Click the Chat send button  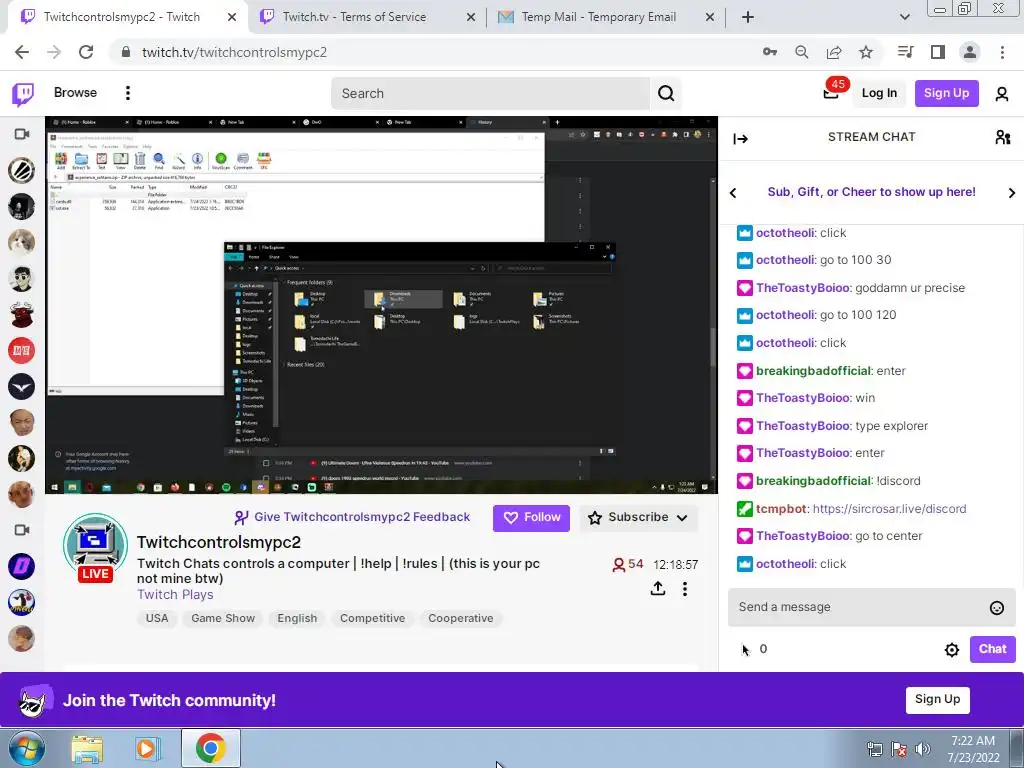pyautogui.click(x=992, y=649)
